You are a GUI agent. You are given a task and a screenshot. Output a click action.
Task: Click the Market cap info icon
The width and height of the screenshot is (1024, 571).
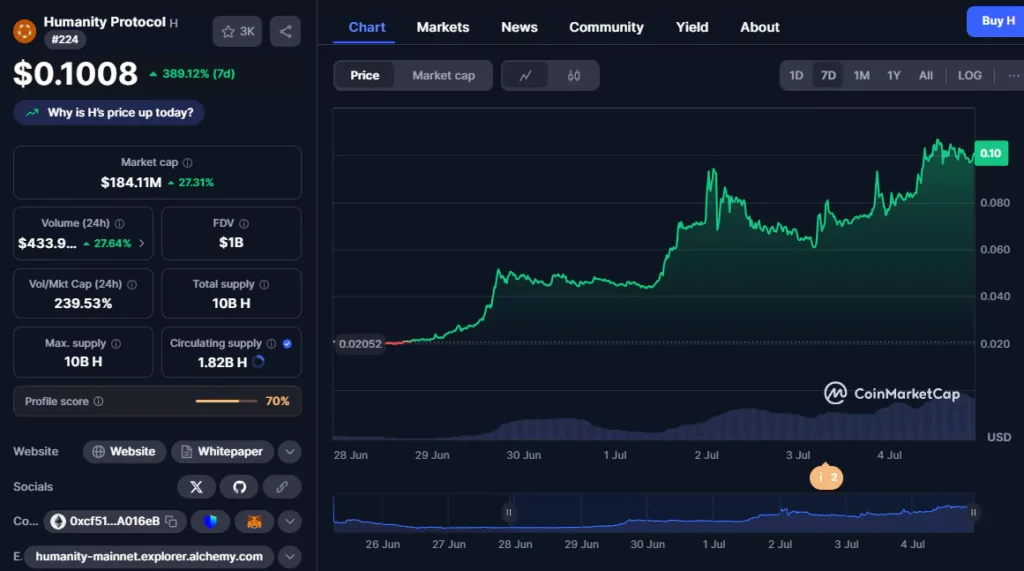click(x=187, y=163)
